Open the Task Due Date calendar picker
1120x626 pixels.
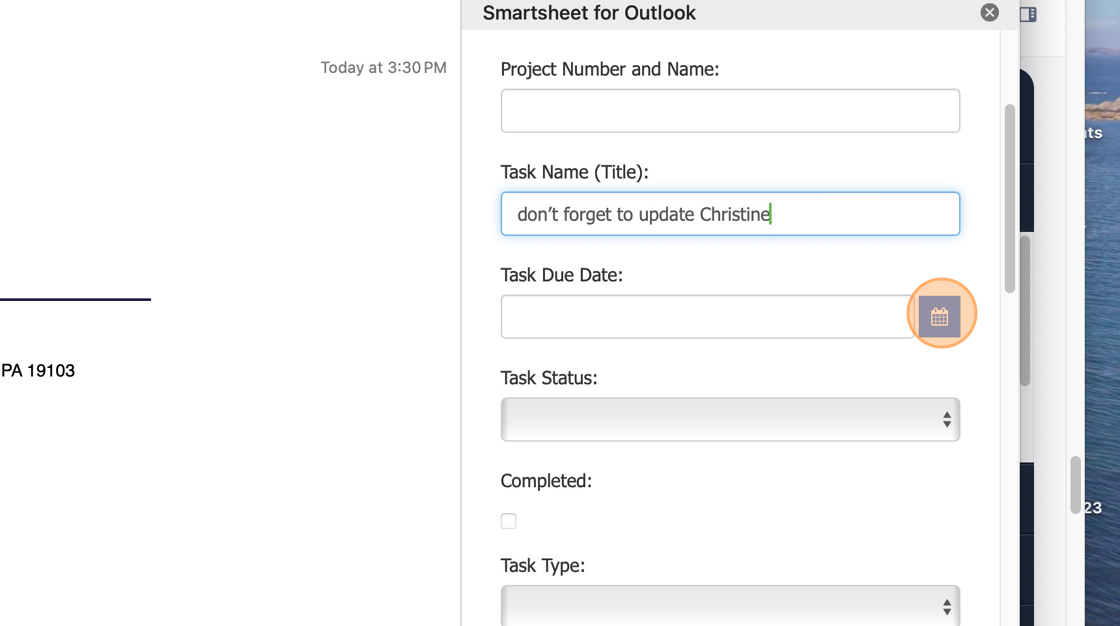tap(939, 317)
